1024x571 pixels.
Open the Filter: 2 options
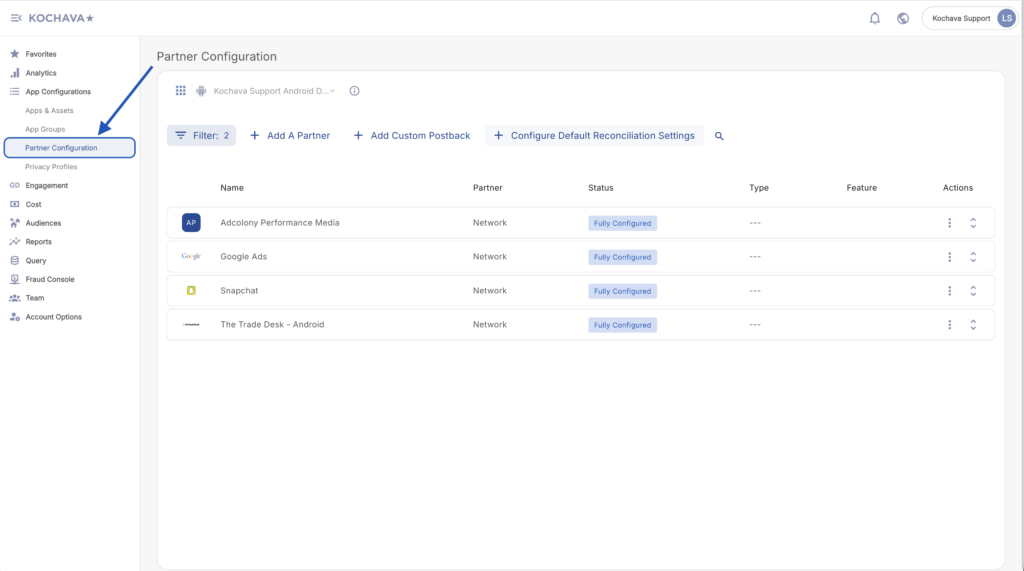point(201,135)
